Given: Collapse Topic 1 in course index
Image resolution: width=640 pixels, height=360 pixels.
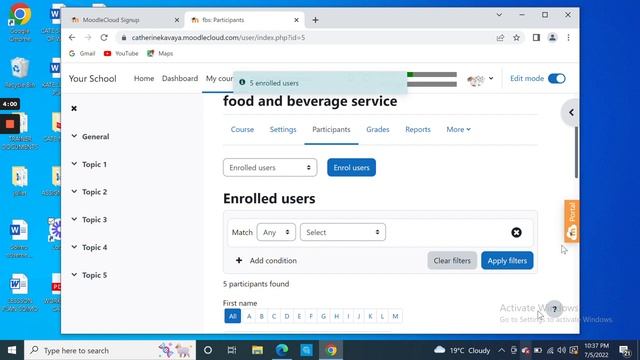Looking at the screenshot, I should pos(74,164).
